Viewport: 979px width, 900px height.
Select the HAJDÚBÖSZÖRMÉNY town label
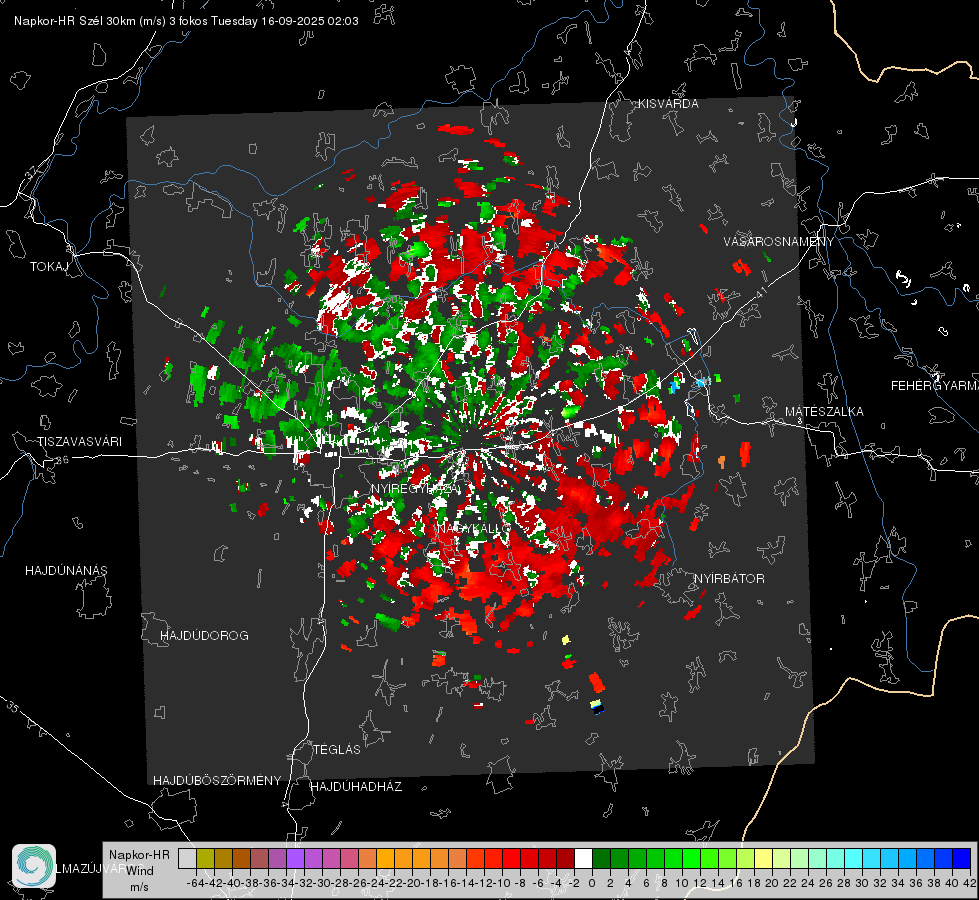coord(217,781)
